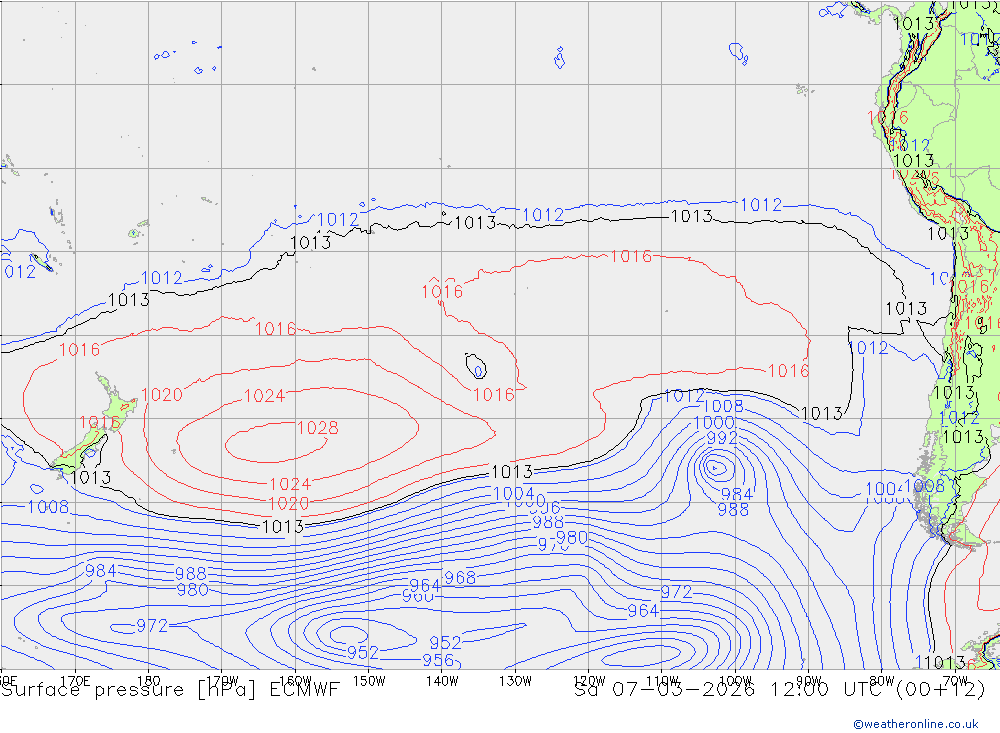The image size is (1000, 733).
Task: Click the 992 isobar label
Action: (x=722, y=438)
